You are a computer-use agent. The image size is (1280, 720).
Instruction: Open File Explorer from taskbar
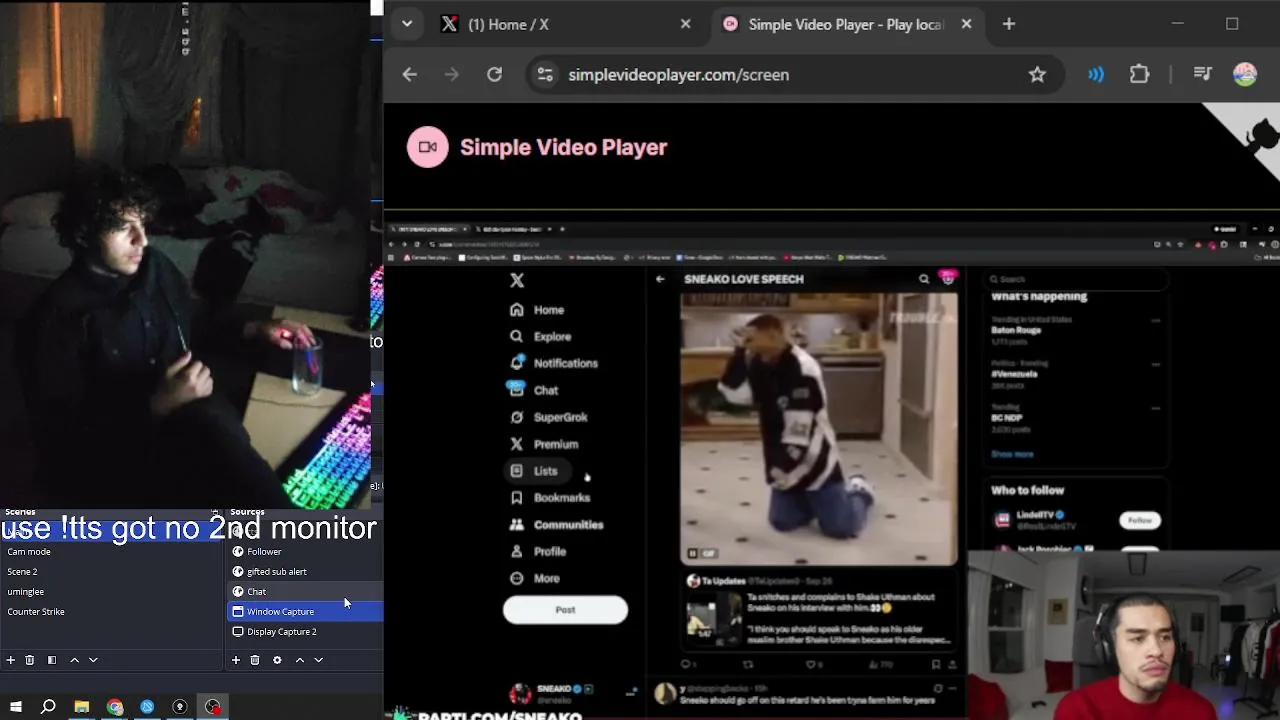pos(82,707)
